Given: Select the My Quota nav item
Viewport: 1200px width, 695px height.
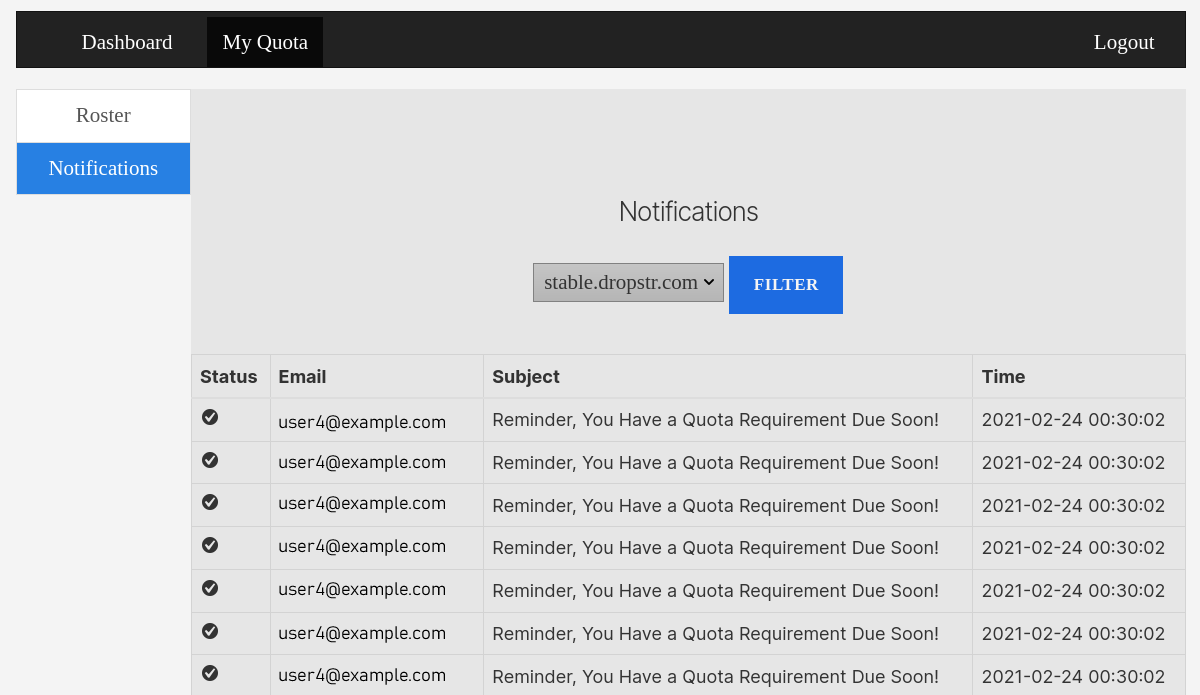Looking at the screenshot, I should tap(265, 42).
